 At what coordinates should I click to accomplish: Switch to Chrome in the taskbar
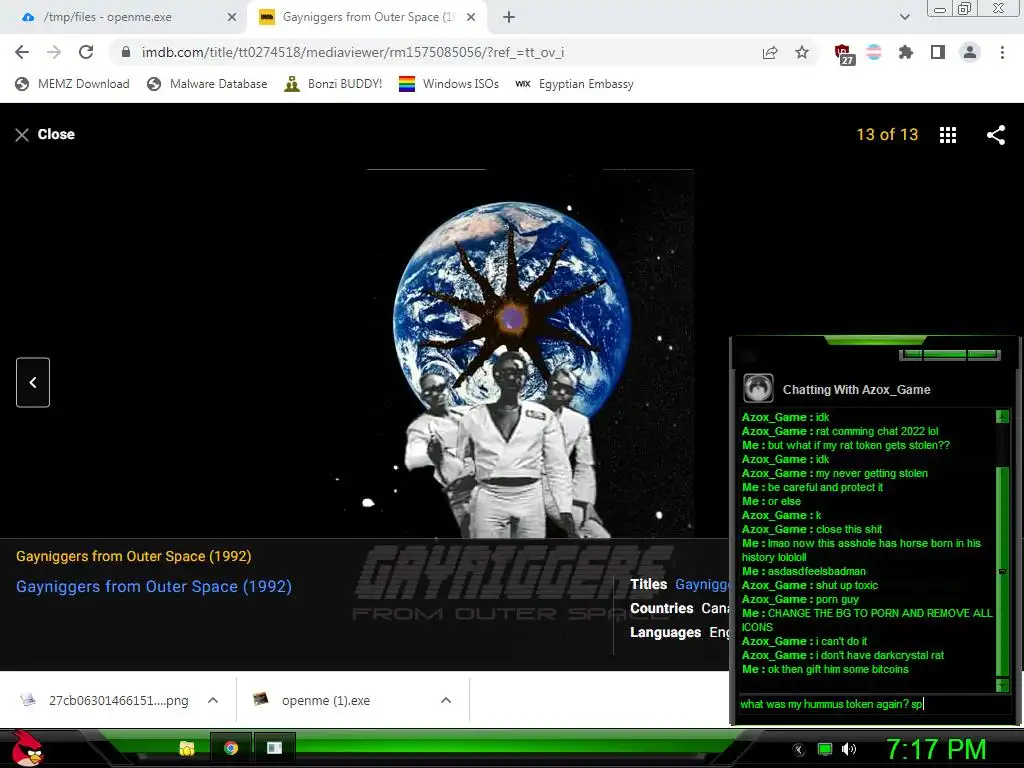point(231,748)
